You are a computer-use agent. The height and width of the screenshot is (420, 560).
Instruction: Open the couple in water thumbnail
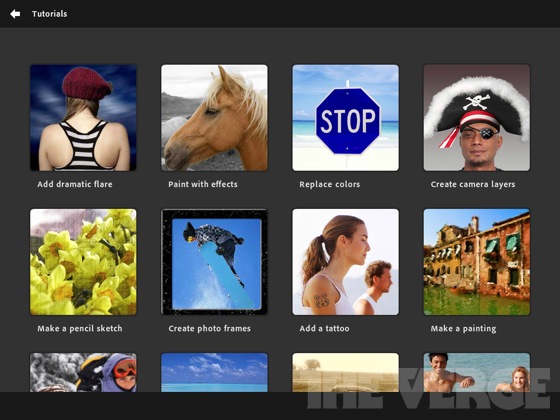point(477,372)
